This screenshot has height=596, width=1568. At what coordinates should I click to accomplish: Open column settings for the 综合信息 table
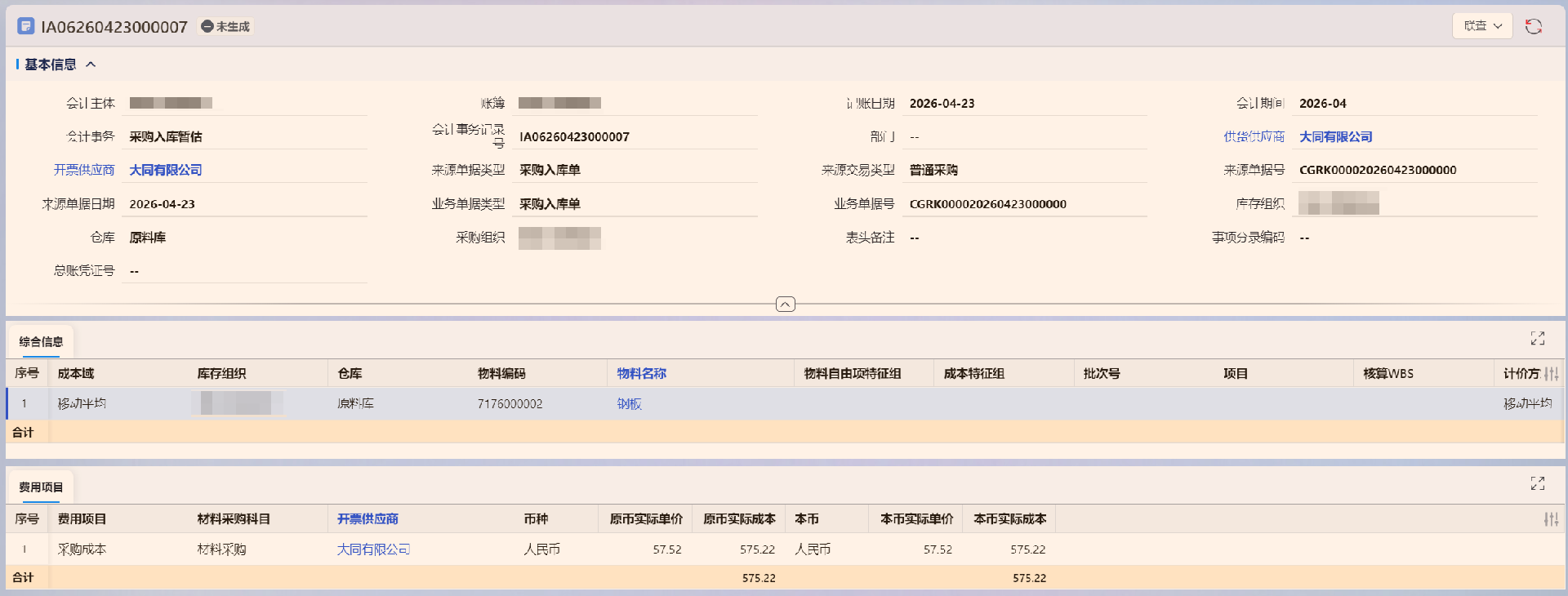(1551, 374)
